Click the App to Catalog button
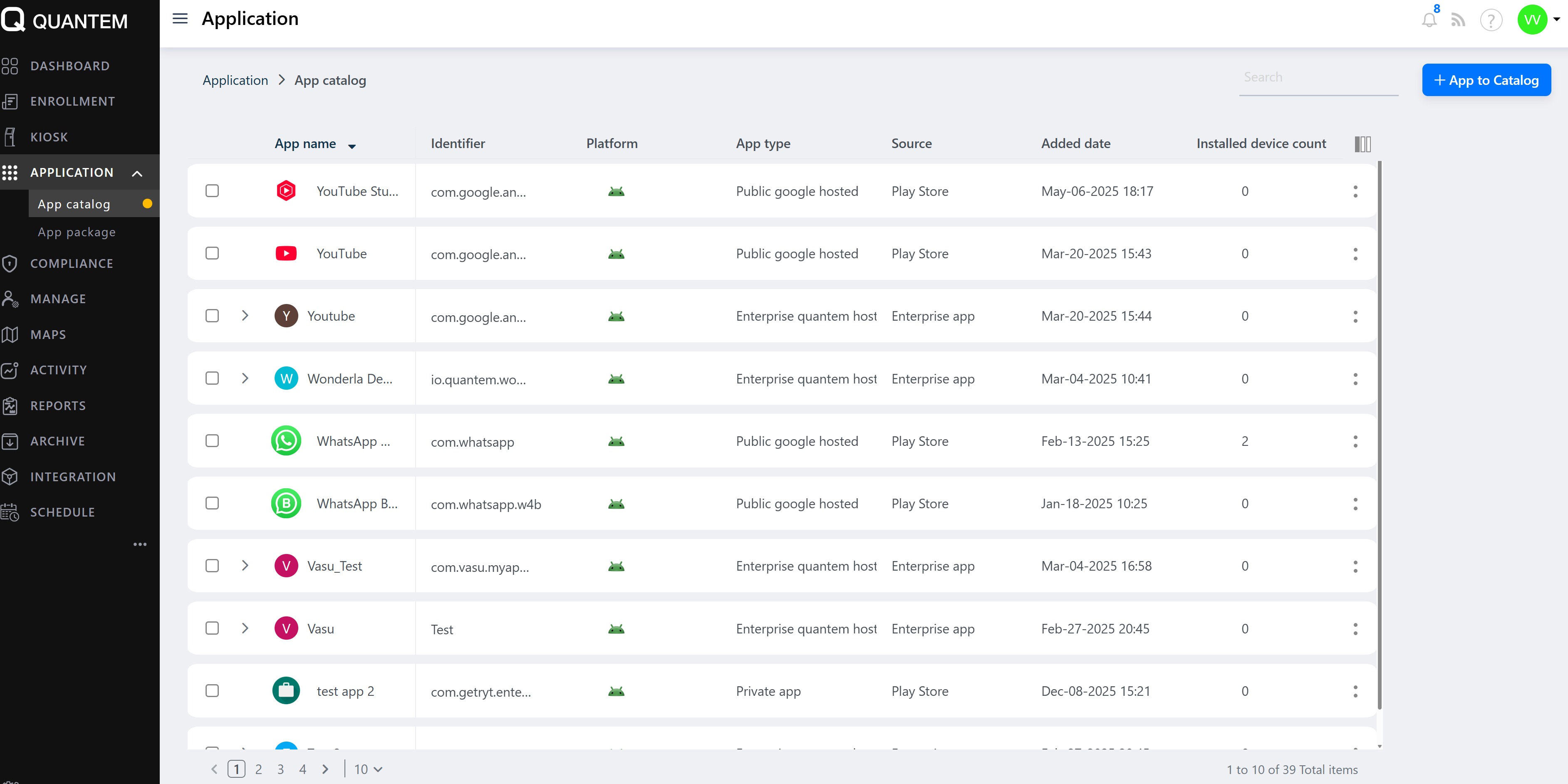The height and width of the screenshot is (784, 1568). point(1486,80)
